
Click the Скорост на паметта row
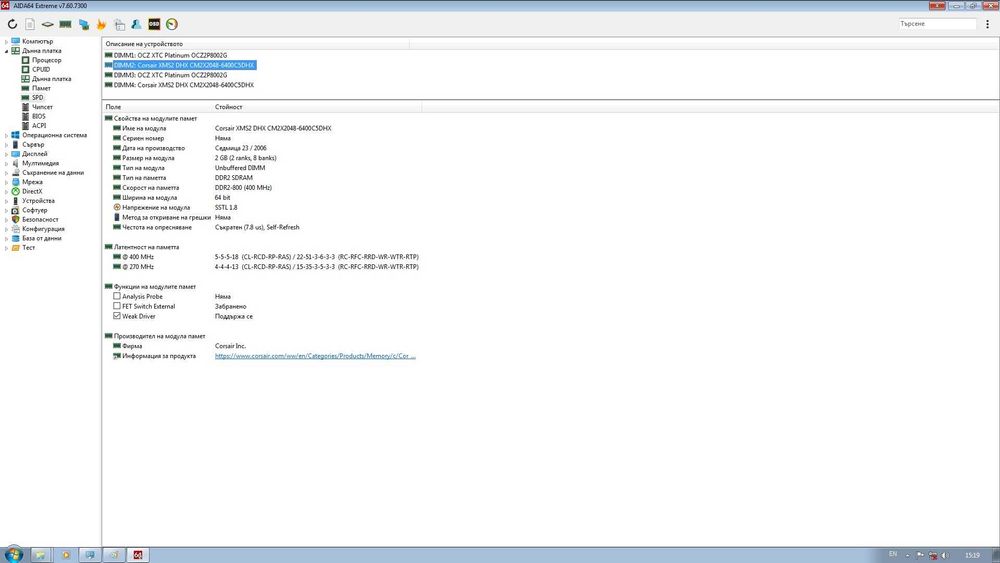coord(261,187)
